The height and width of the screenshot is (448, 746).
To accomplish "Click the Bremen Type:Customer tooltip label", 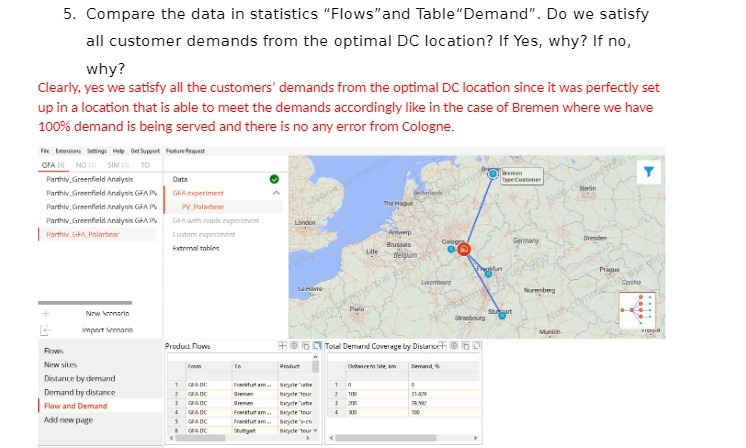I will (521, 176).
